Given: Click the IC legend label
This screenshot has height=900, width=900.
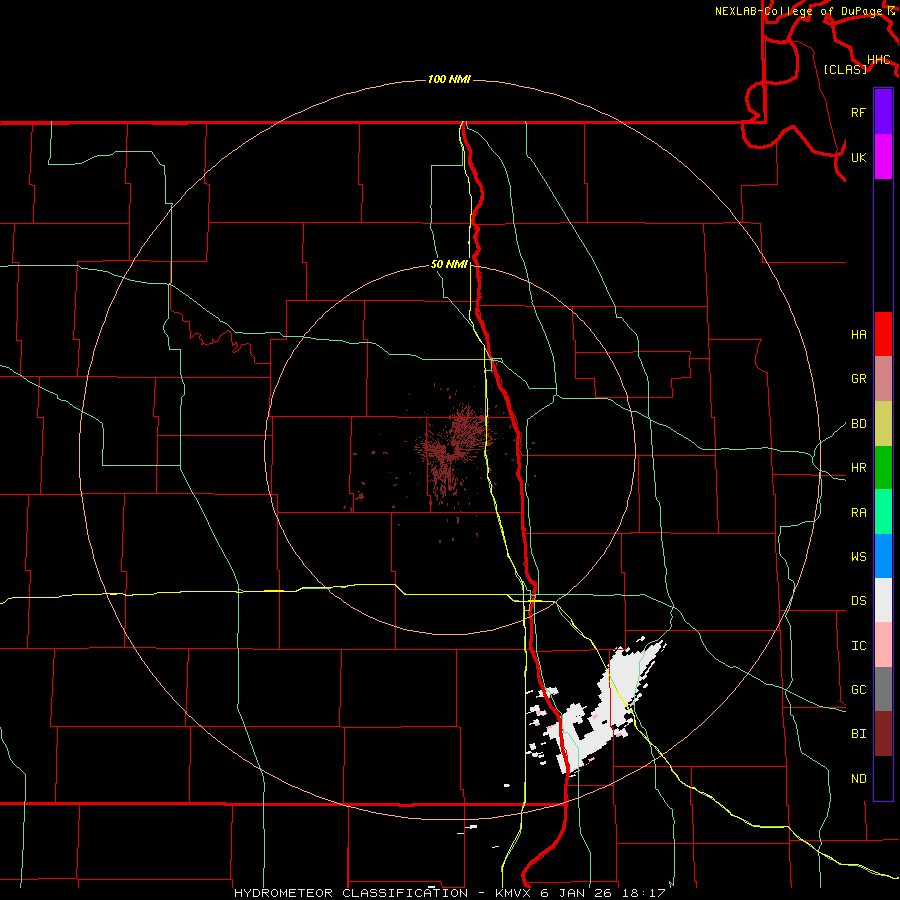Looking at the screenshot, I should 858,646.
